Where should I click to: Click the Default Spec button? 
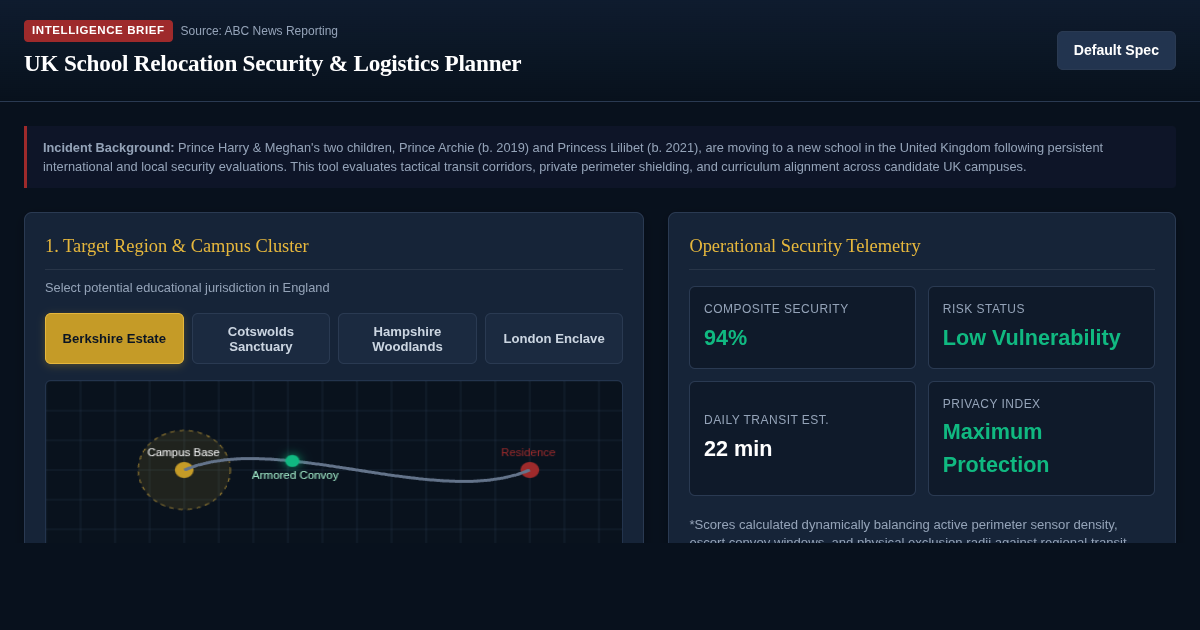click(x=1116, y=50)
